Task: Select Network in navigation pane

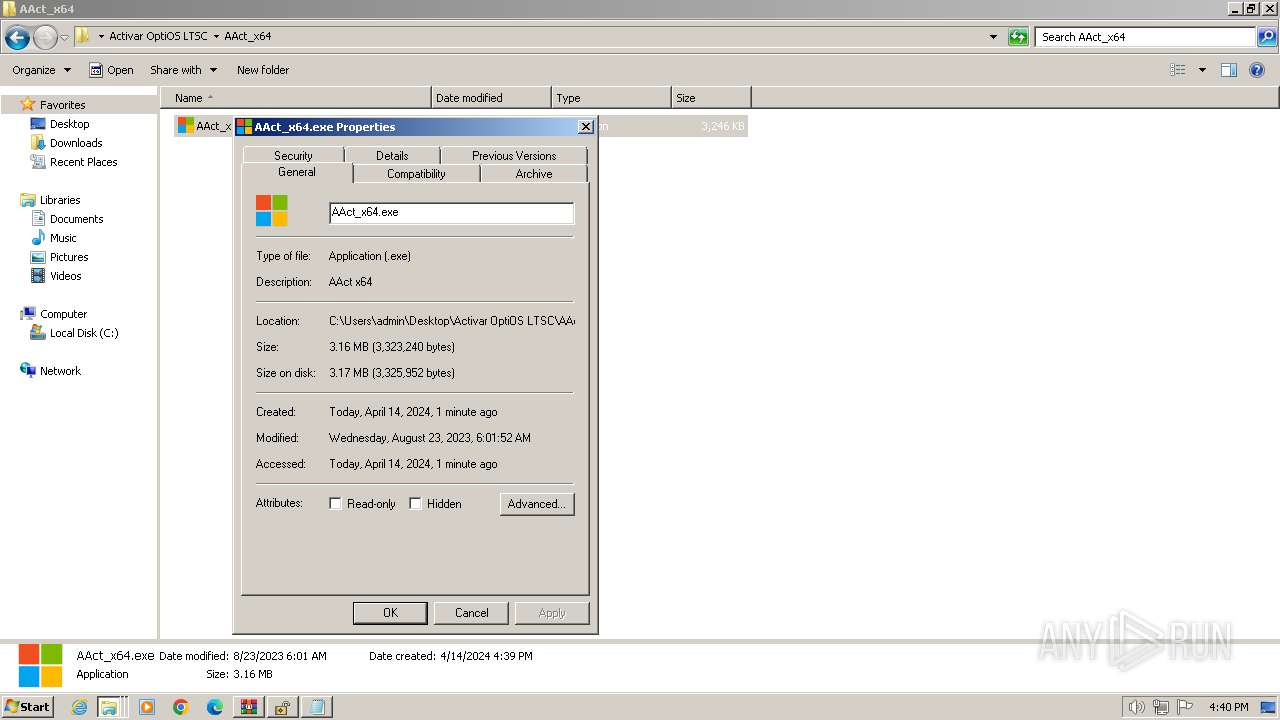Action: coord(60,371)
